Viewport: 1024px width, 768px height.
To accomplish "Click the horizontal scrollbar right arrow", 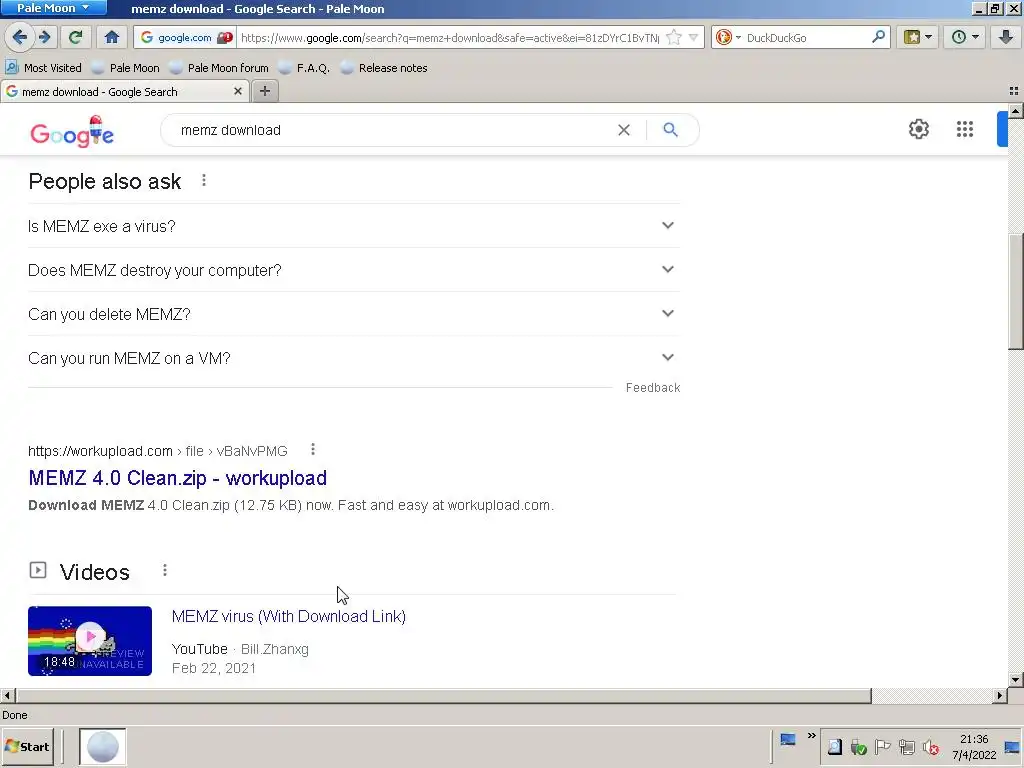I will [x=999, y=696].
